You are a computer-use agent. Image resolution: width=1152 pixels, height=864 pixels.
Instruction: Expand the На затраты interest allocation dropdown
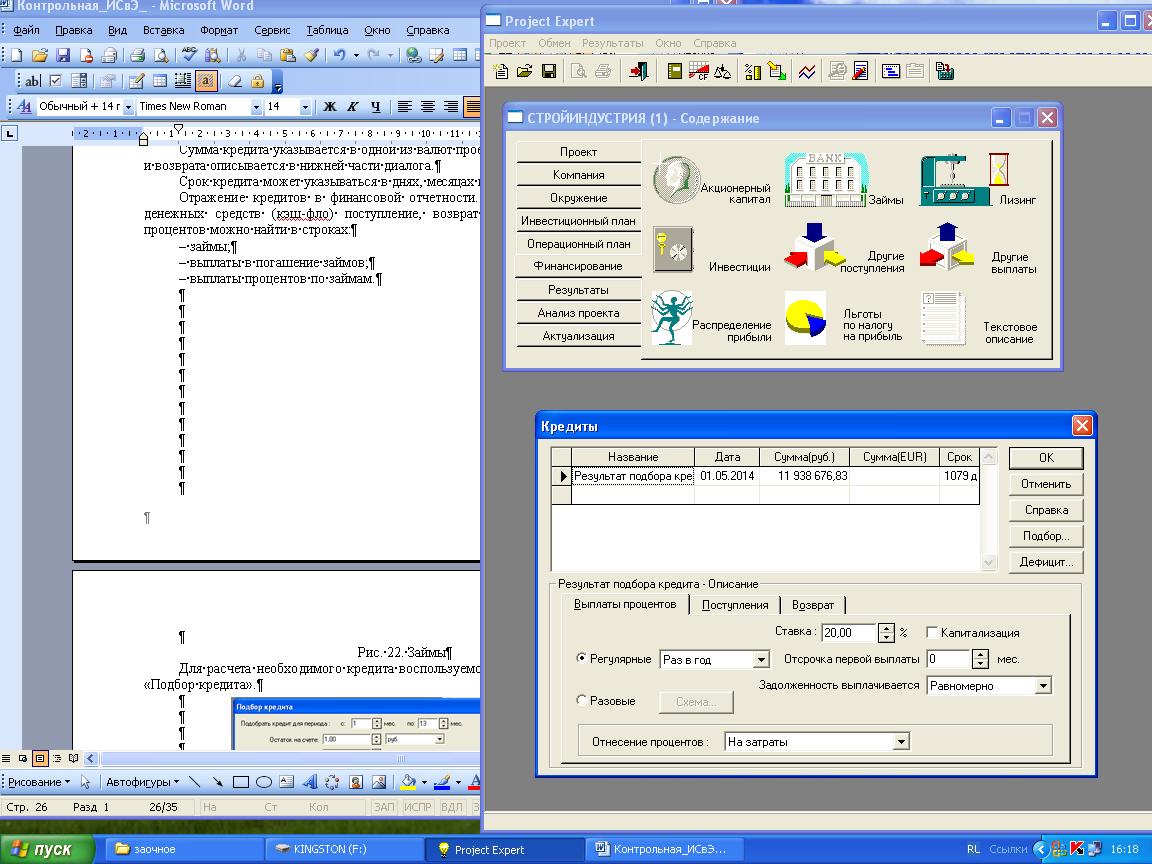[x=901, y=742]
